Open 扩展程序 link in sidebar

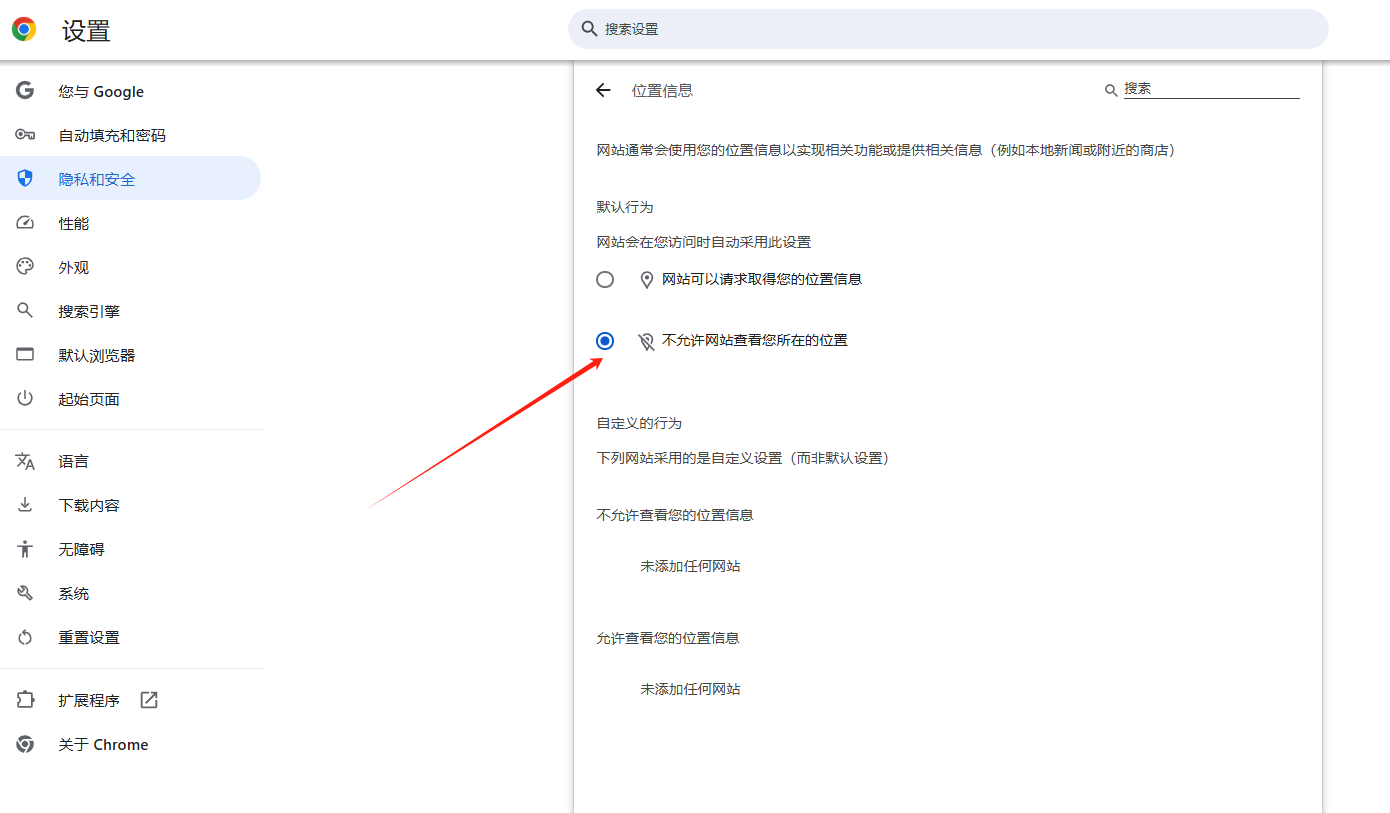(x=130, y=700)
